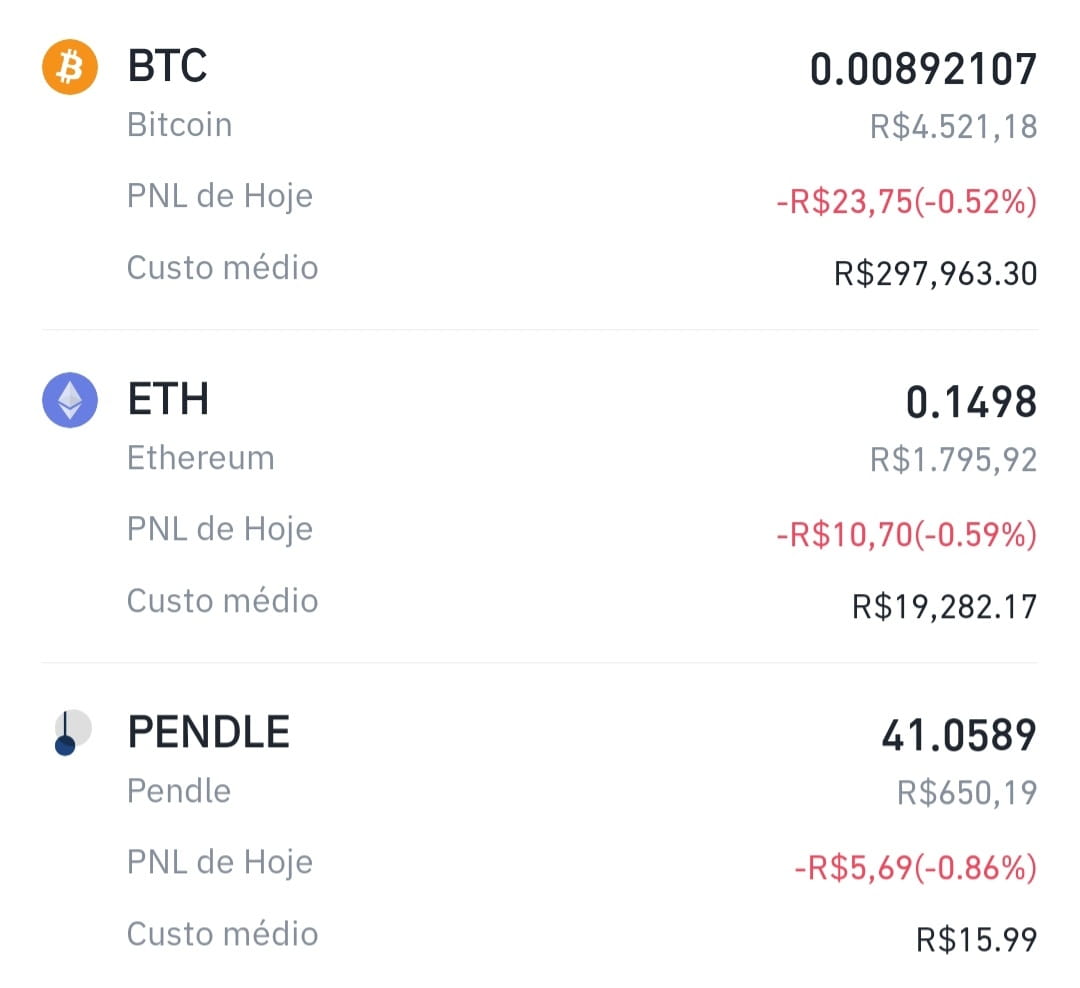Tap the Ethereum subtitle name label
The image size is (1080, 988).
[x=200, y=457]
